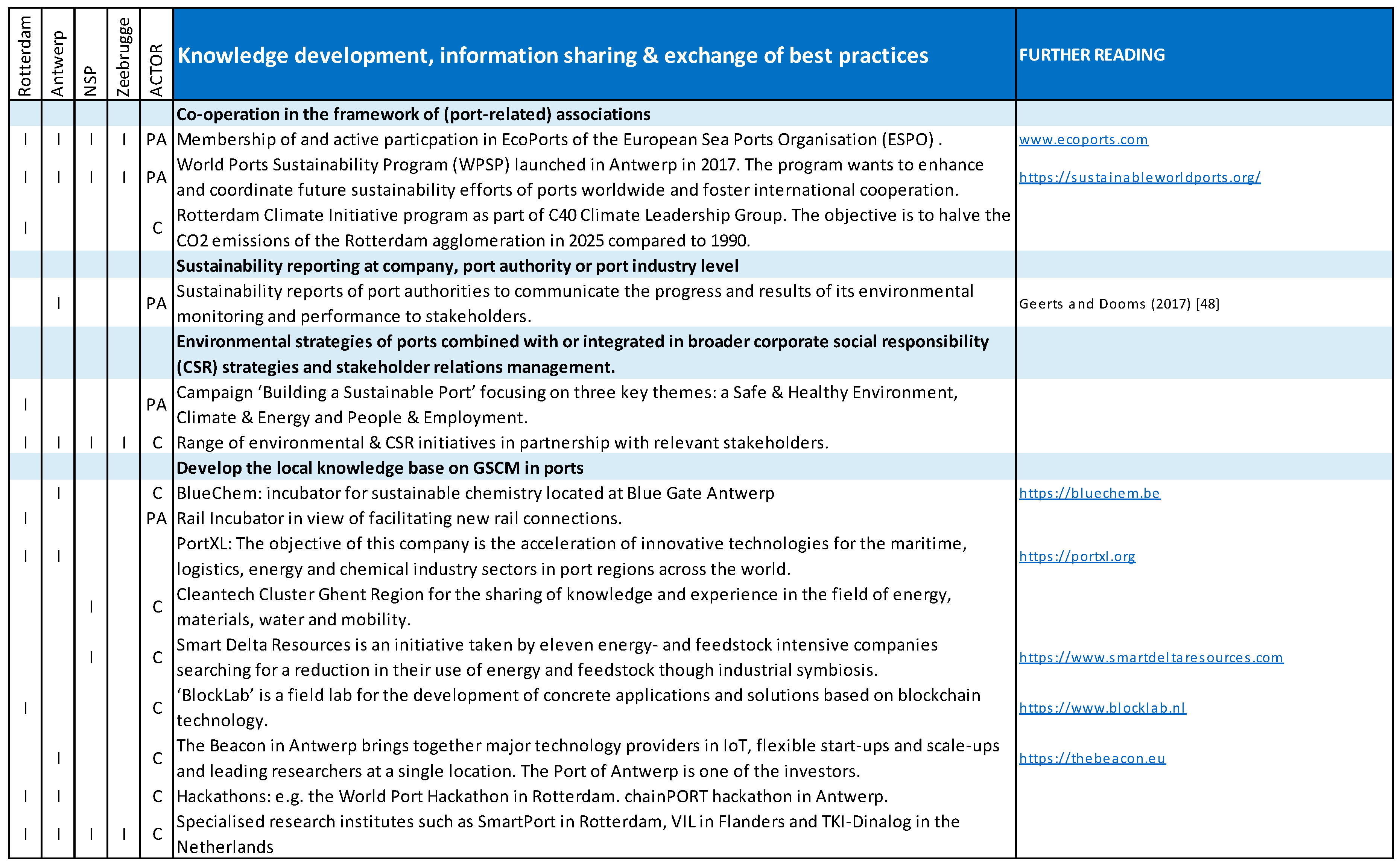
Task: Select 'Develop the local knowledge base' heading
Action: (380, 468)
